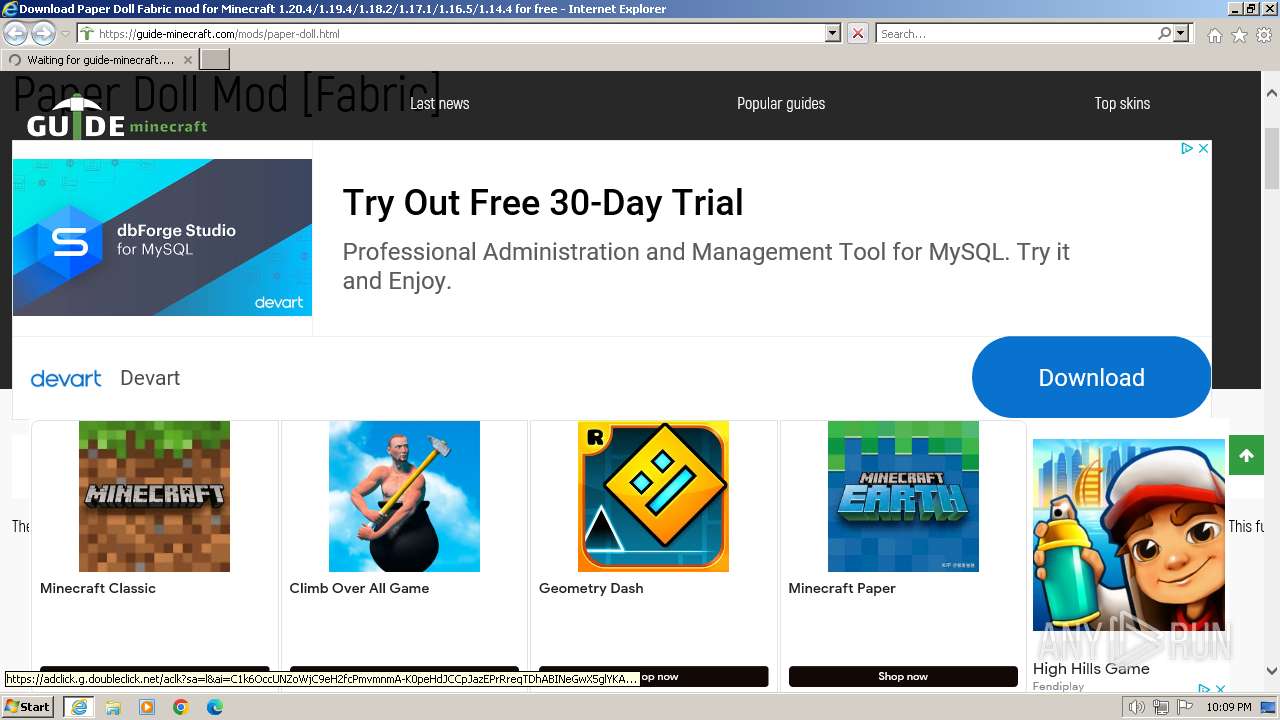Click Fendiplay advertiser text

1058,687
